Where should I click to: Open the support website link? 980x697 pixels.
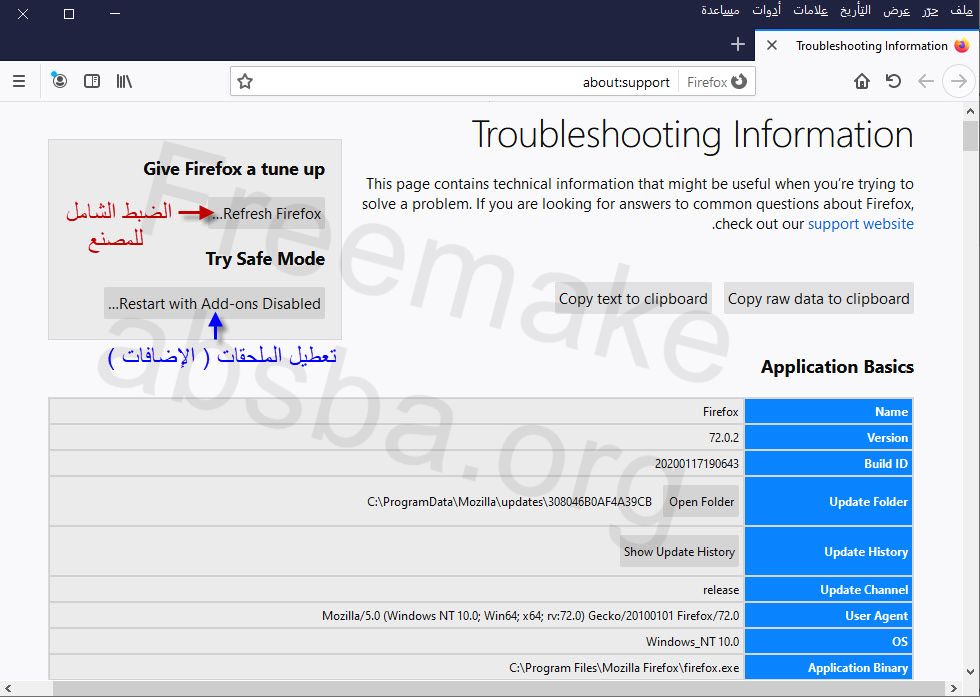click(x=861, y=224)
